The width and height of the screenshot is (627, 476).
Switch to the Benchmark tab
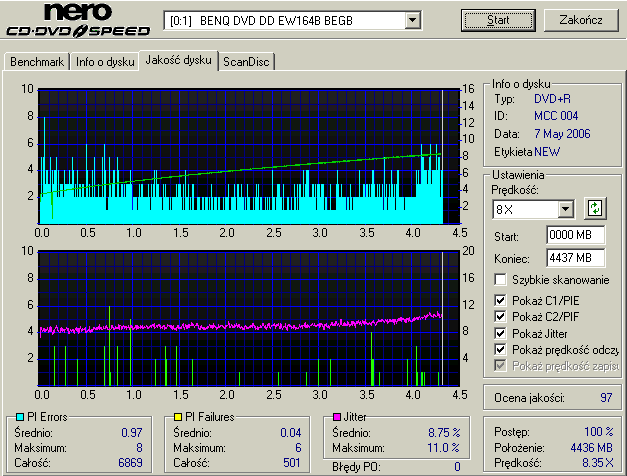[x=37, y=62]
